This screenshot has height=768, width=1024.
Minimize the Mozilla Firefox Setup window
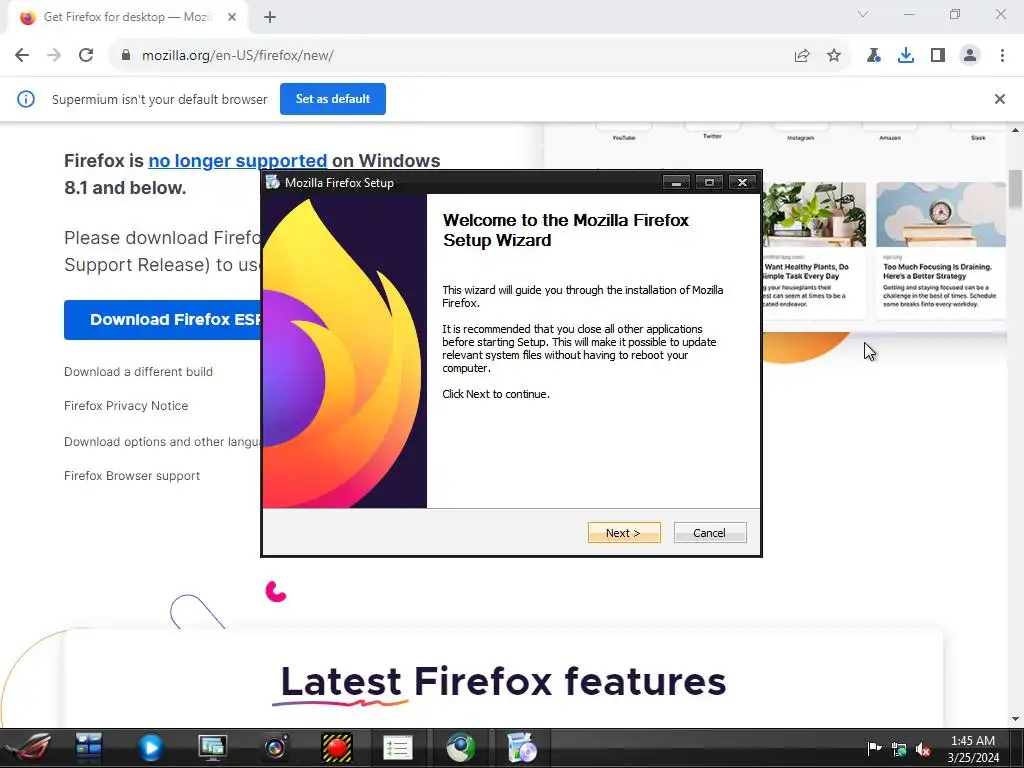[x=676, y=182]
